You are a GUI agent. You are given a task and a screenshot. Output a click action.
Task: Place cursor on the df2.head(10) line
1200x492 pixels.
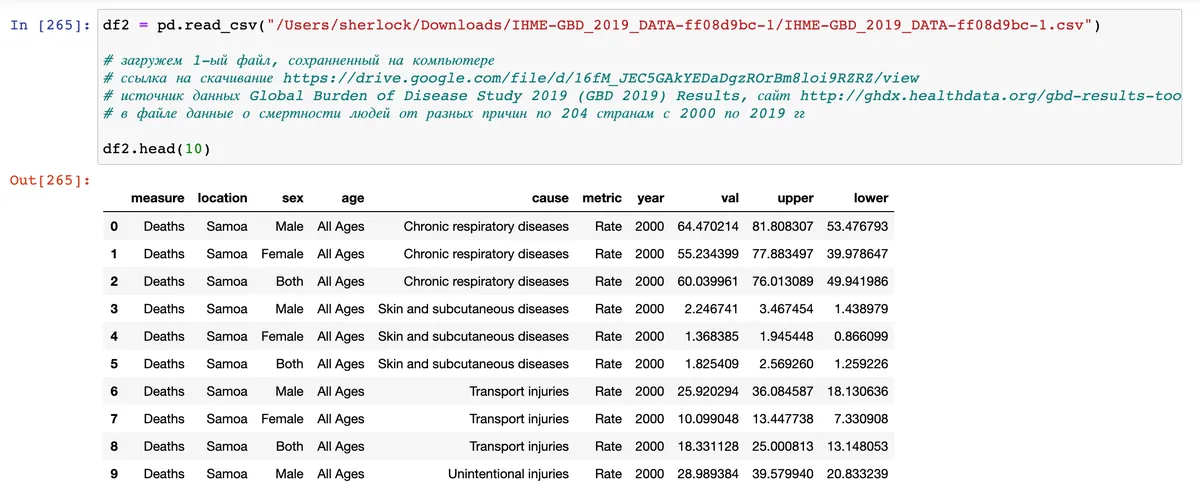(156, 149)
